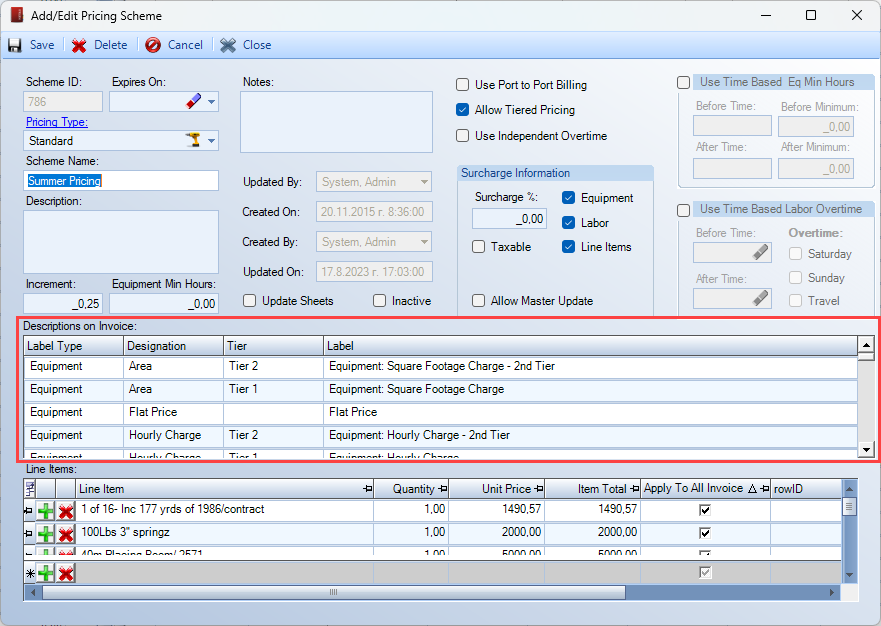Screen dimensions: 881x626
Task: Sort descriptions by the Label Type column header
Action: [x=74, y=346]
